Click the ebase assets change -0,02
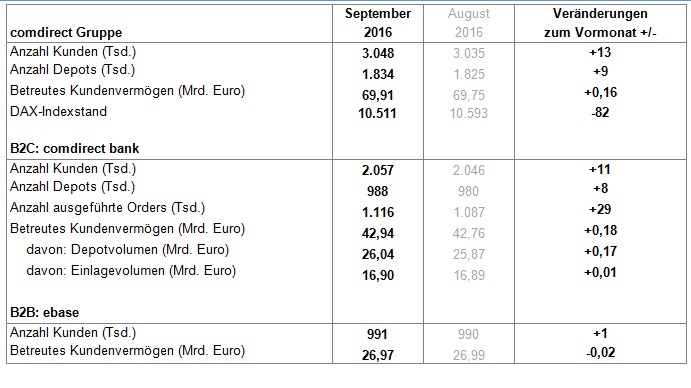Image resolution: width=691 pixels, height=388 pixels. point(600,352)
